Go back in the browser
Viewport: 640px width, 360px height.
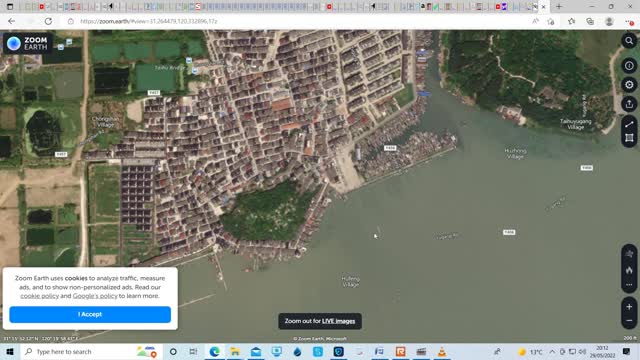(x=11, y=21)
